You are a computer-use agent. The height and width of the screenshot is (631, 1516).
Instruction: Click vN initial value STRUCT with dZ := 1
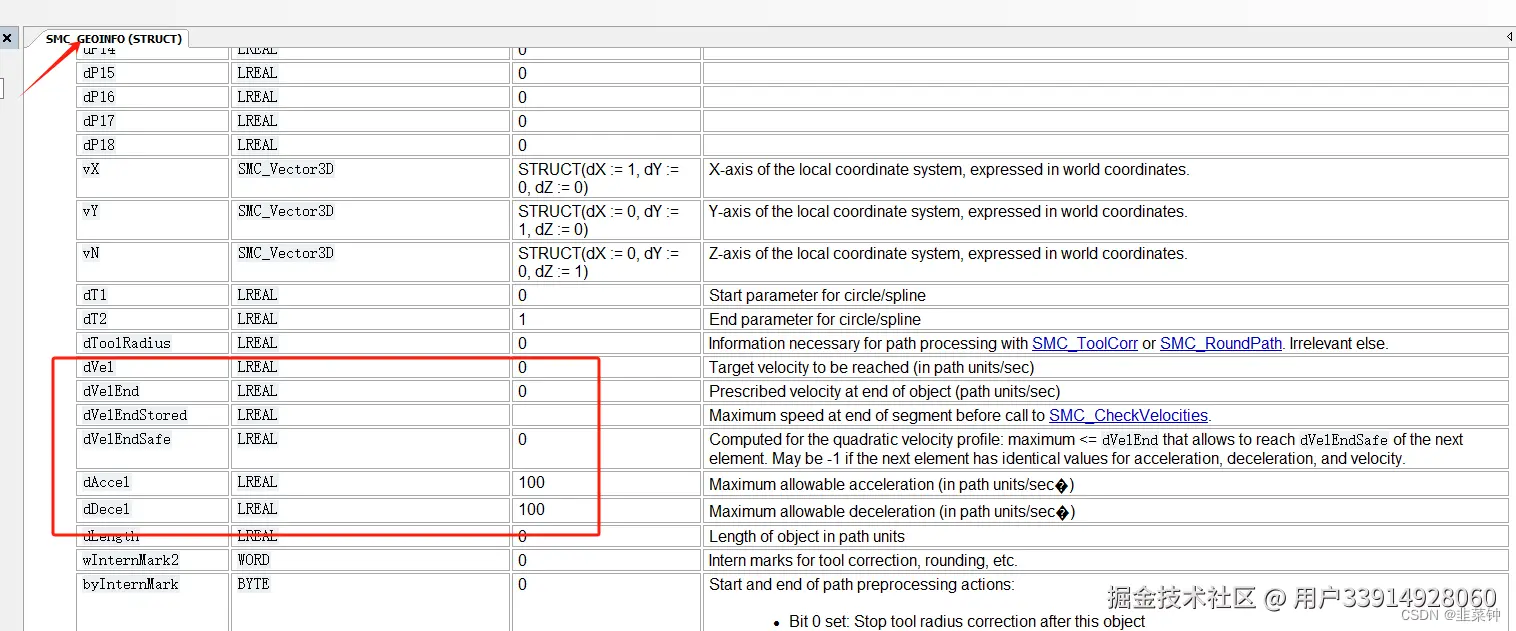pos(598,262)
